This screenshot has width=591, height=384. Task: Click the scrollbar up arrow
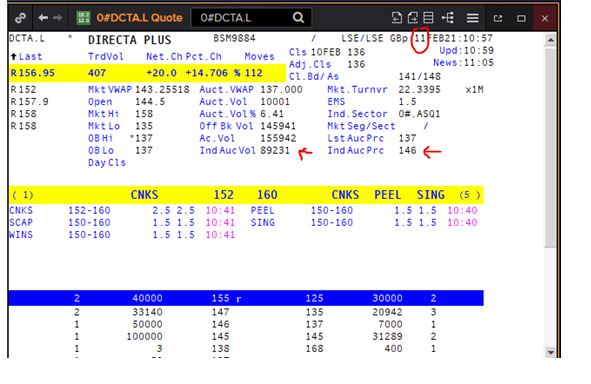pyautogui.click(x=550, y=40)
